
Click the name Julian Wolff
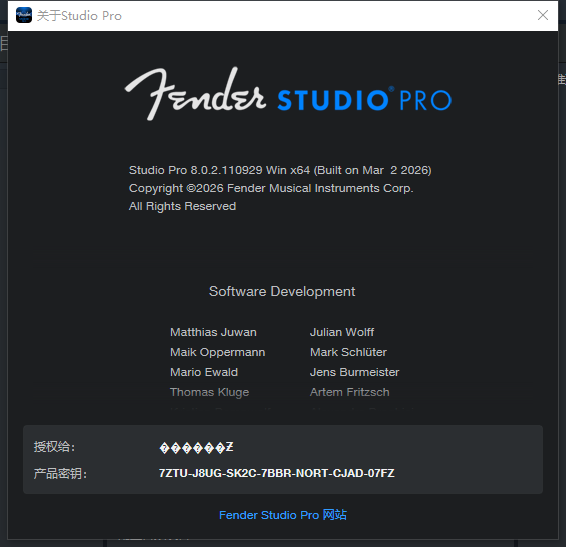(x=342, y=332)
